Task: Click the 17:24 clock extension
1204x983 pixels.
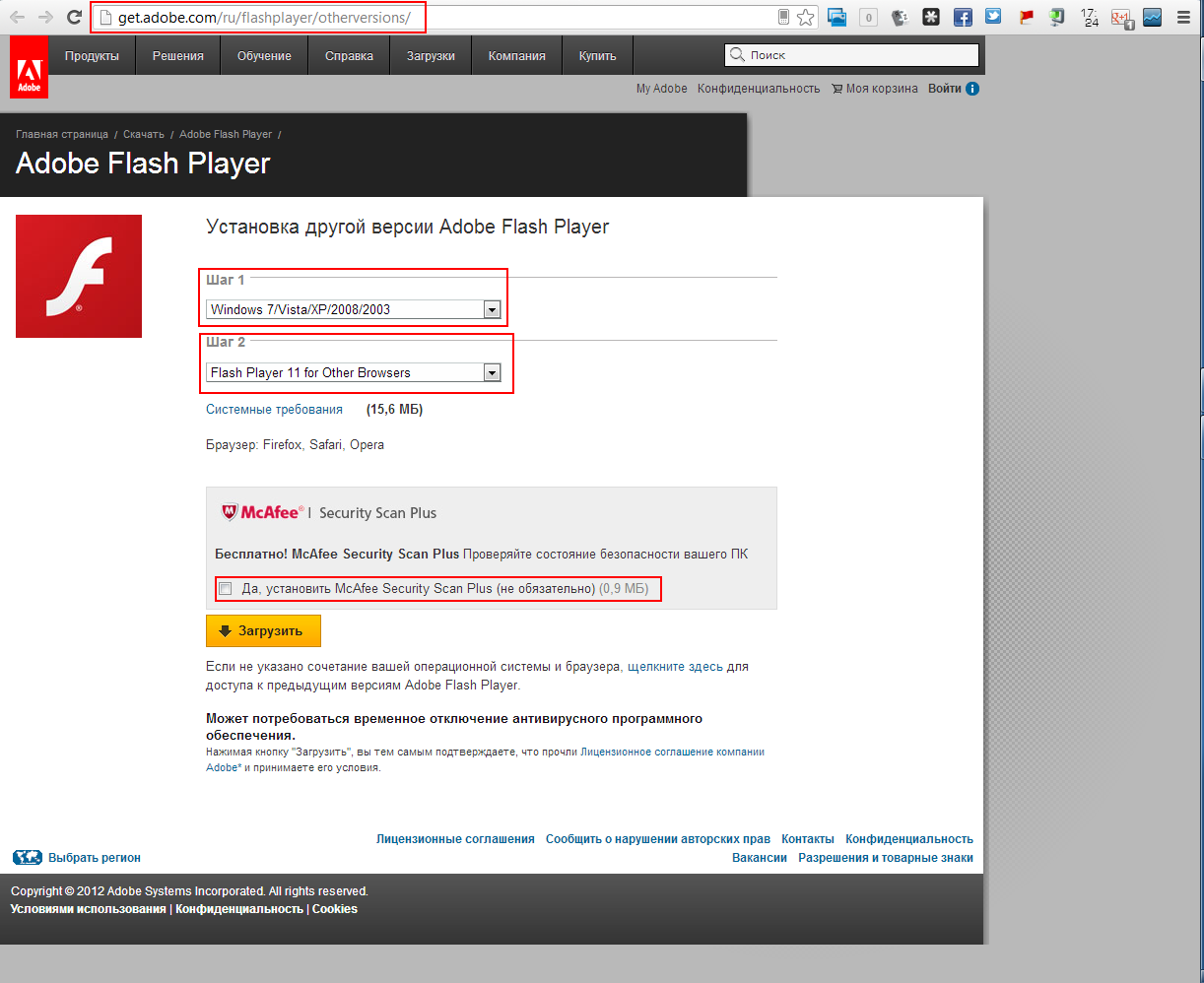Action: click(1090, 17)
